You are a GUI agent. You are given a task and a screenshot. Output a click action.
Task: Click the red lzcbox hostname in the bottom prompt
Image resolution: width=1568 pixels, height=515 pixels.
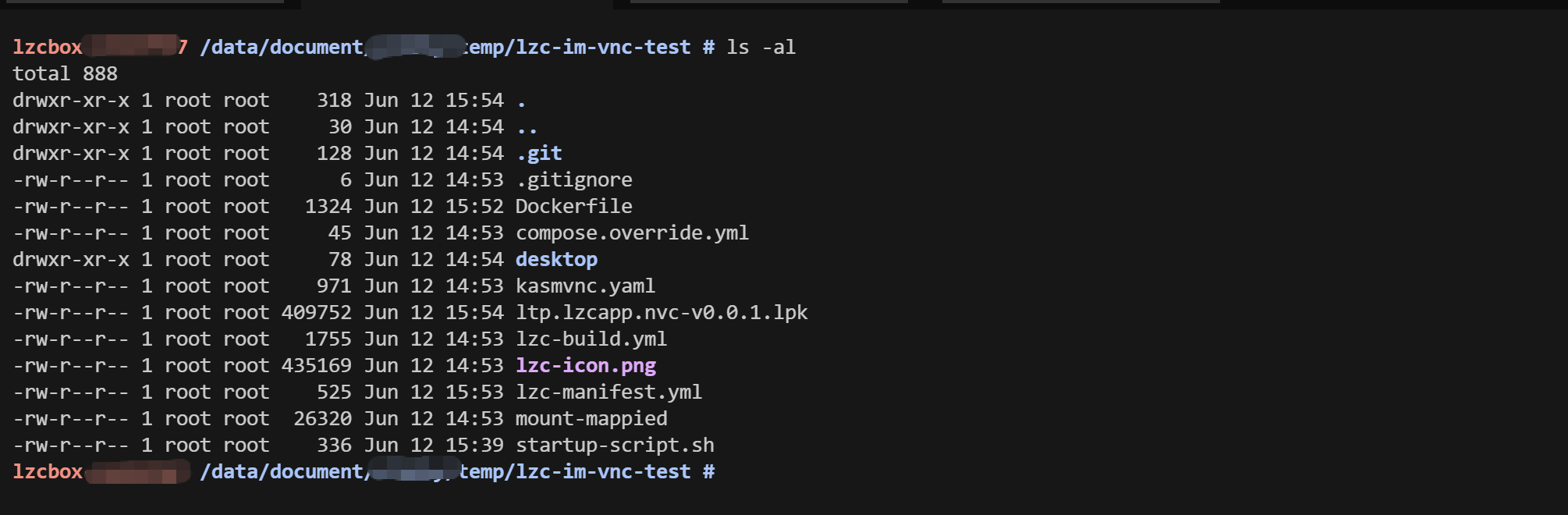(x=48, y=472)
